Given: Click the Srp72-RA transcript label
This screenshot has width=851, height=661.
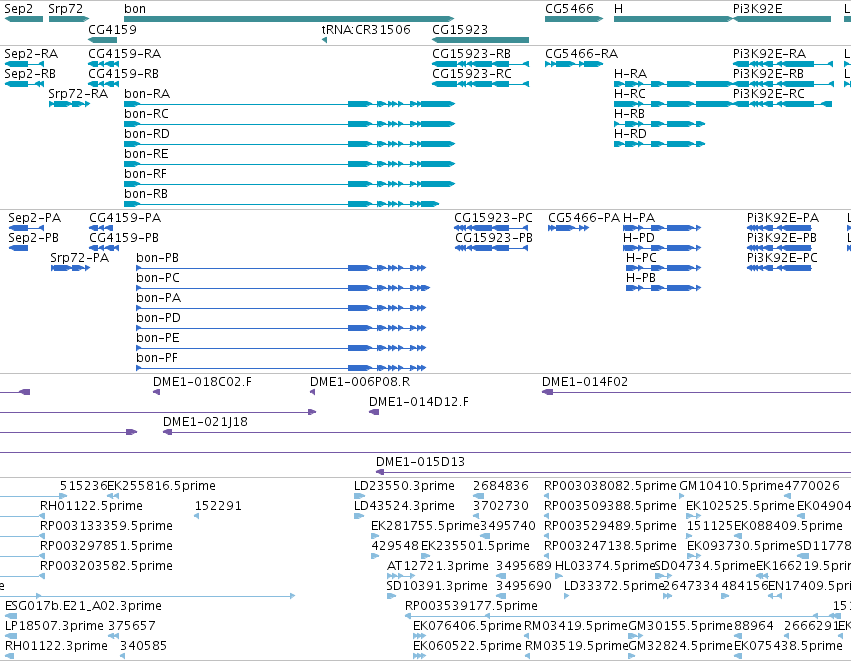Looking at the screenshot, I should click(78, 94).
